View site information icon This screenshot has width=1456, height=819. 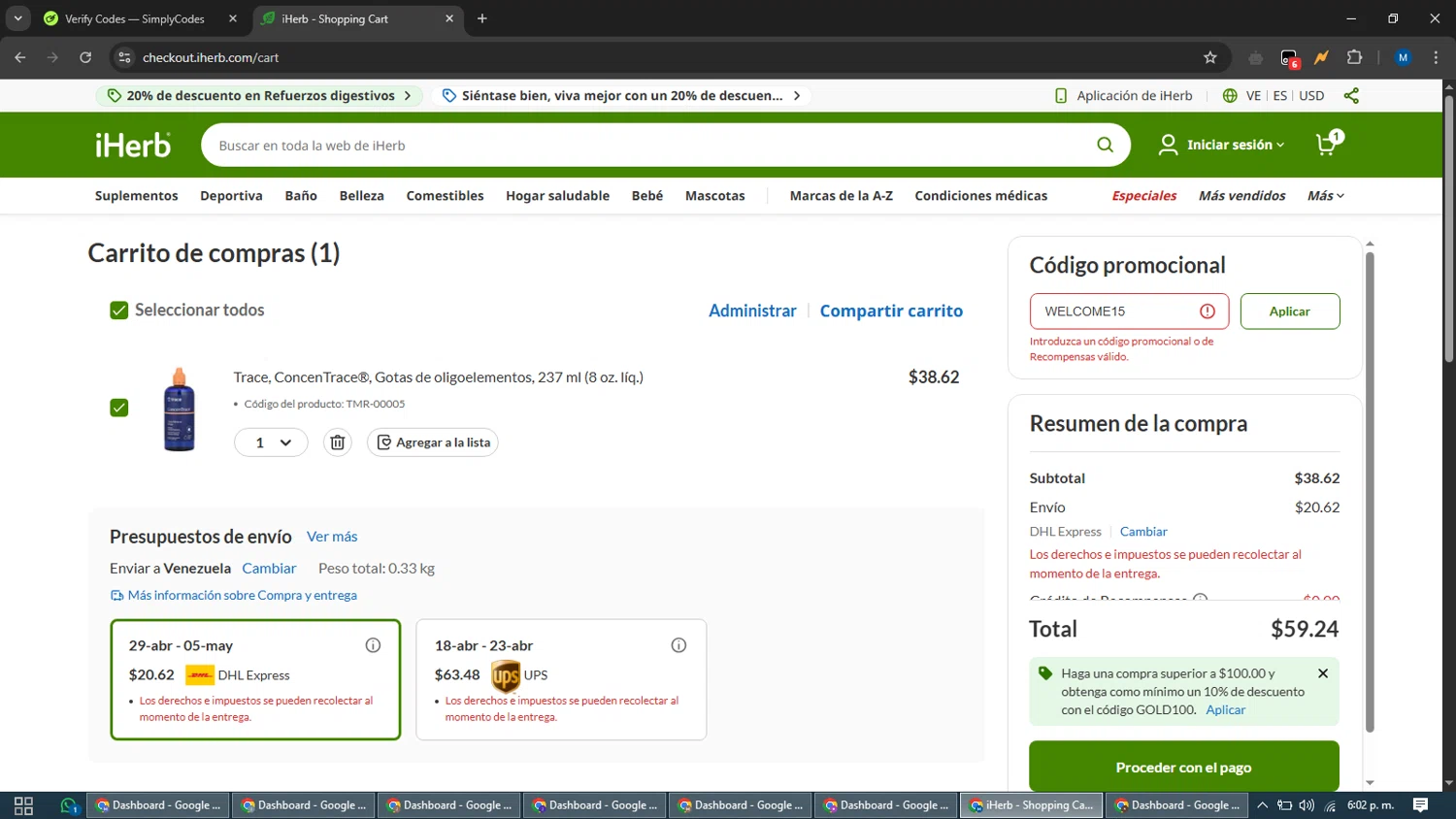click(124, 57)
